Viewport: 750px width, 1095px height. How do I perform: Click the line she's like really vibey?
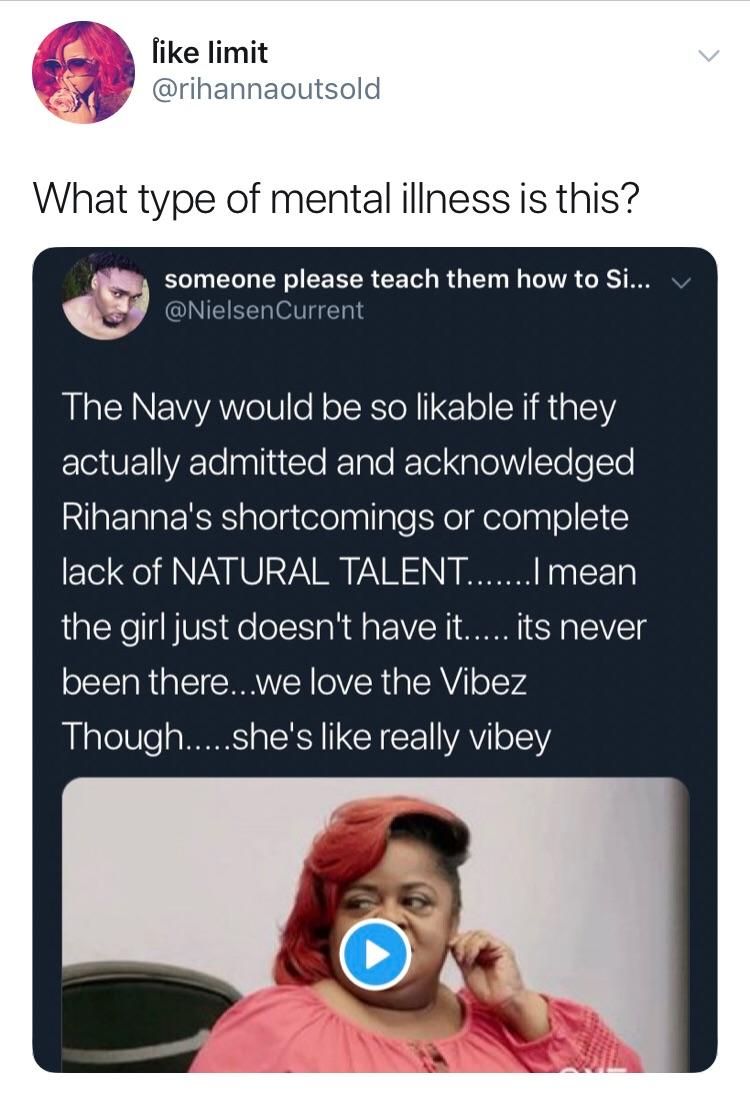392,737
